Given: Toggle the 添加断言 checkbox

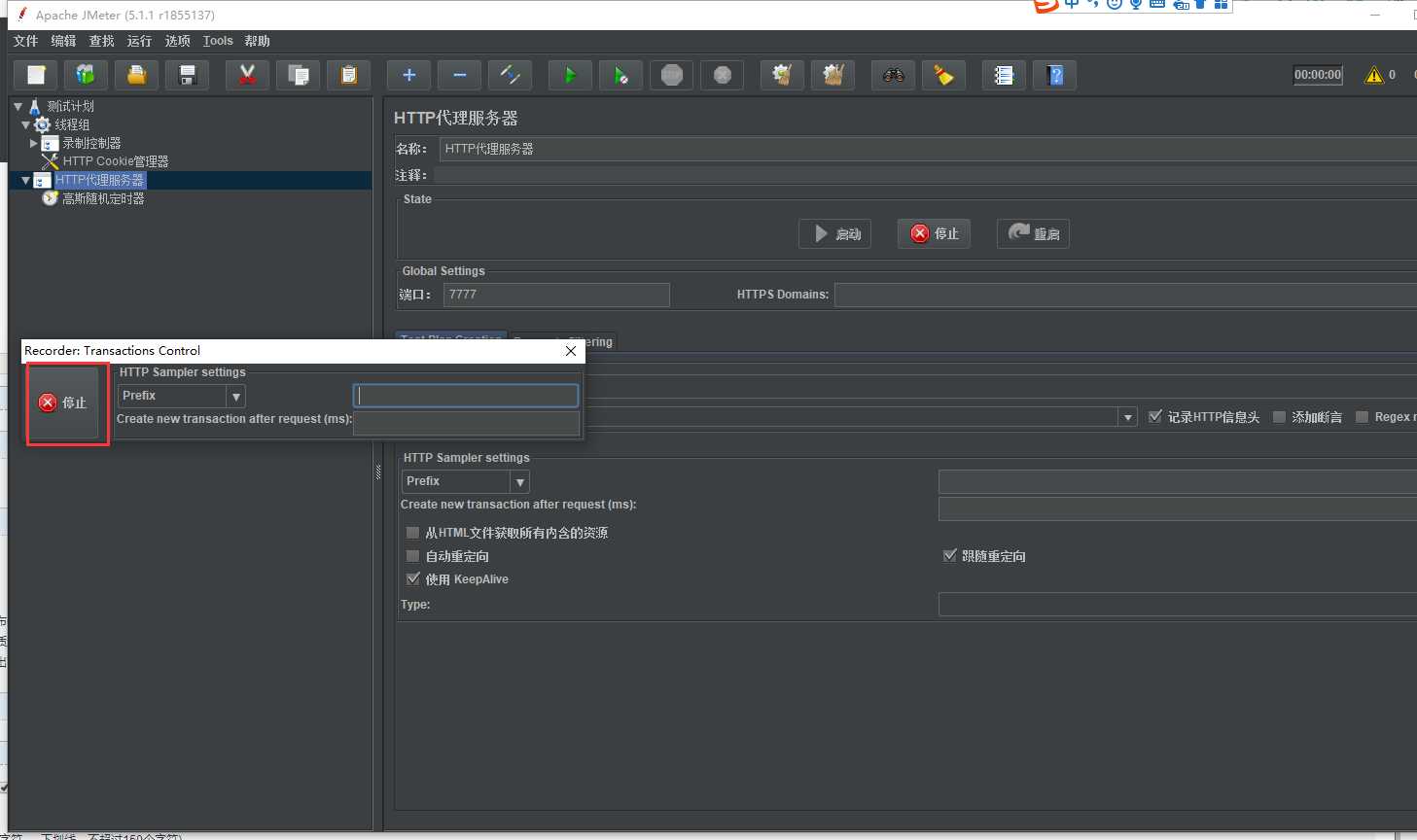Looking at the screenshot, I should coord(1280,416).
